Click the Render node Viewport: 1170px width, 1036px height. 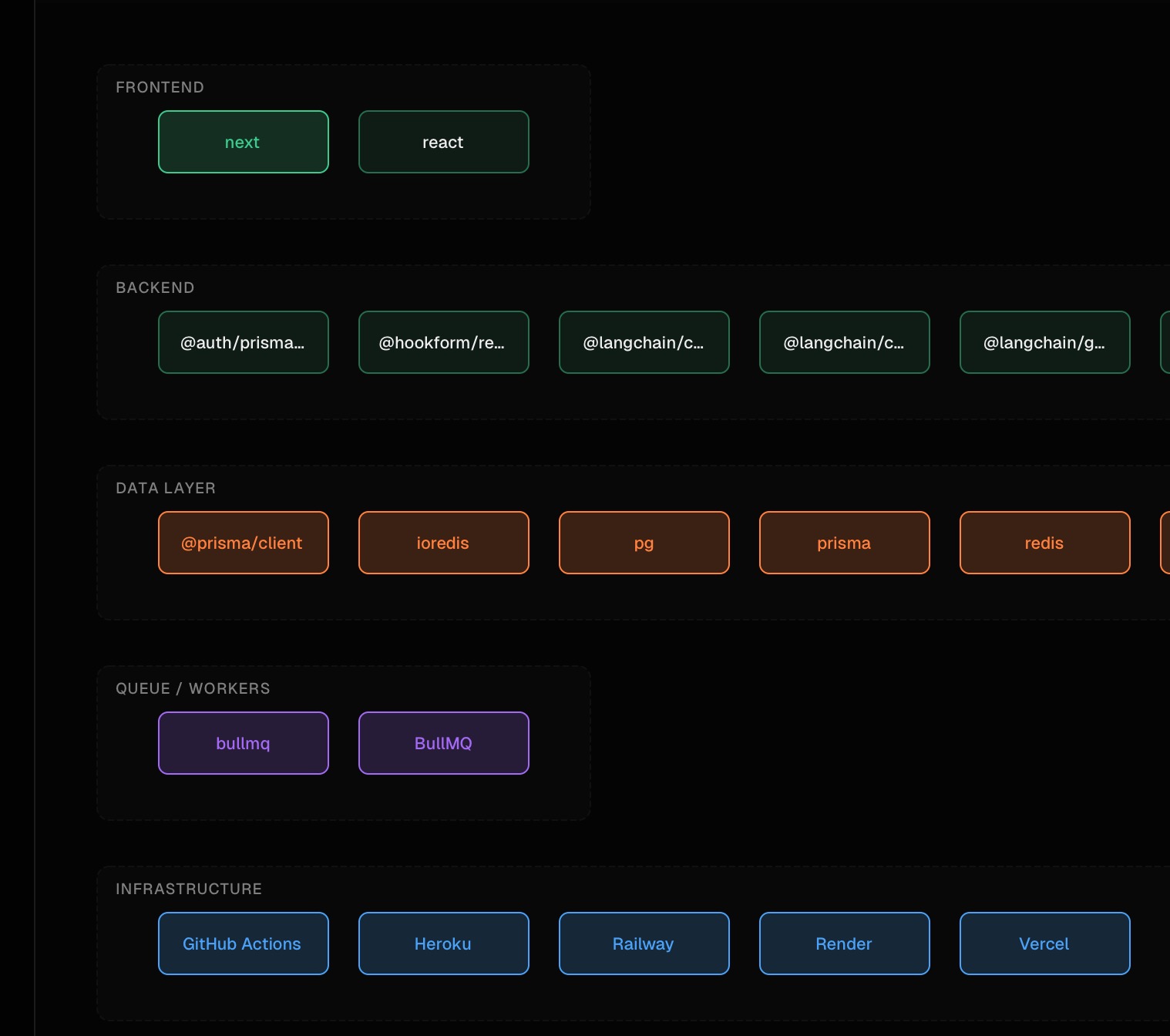coord(845,943)
